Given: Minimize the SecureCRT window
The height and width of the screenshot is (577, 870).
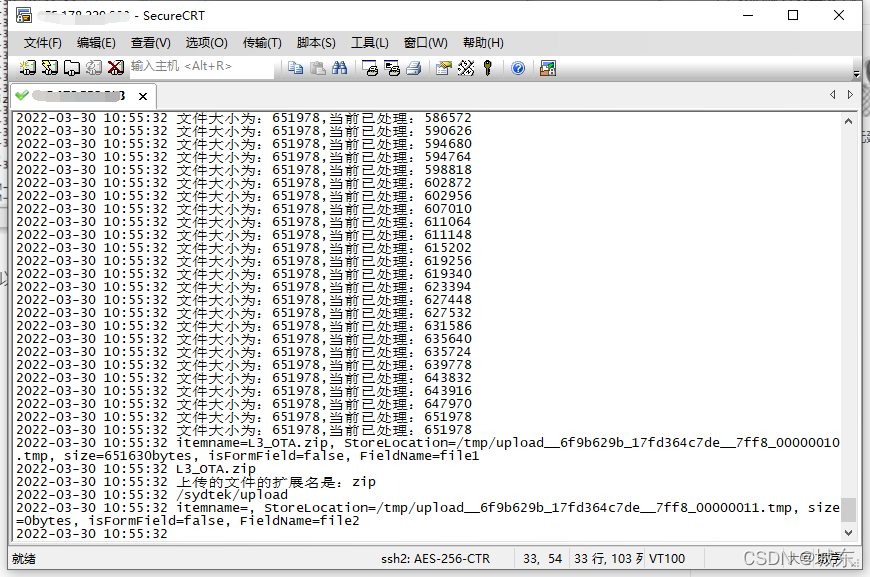Looking at the screenshot, I should click(x=748, y=16).
